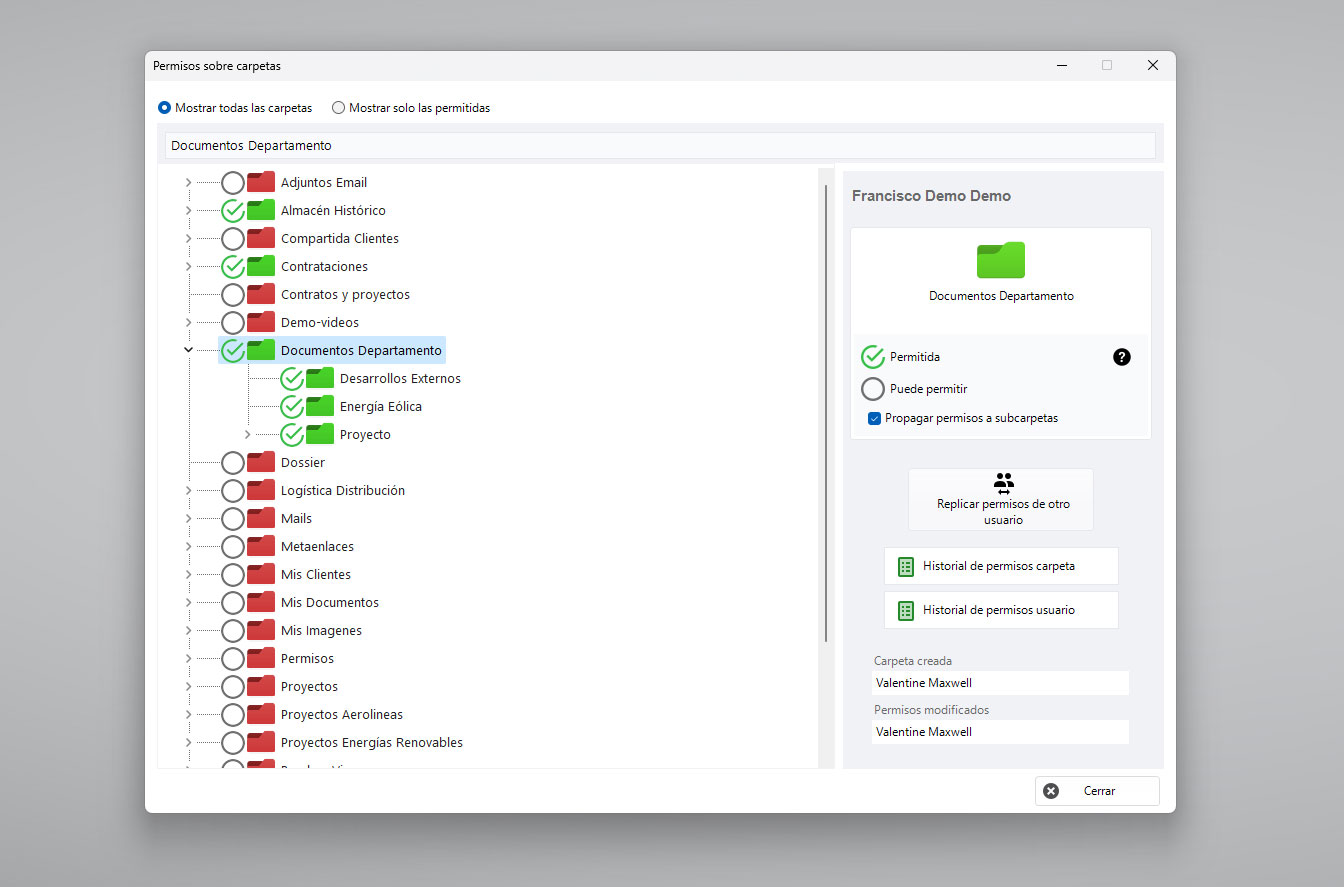Toggle the Permitida permission circle
Screen dimensions: 1344x887
tap(873, 357)
